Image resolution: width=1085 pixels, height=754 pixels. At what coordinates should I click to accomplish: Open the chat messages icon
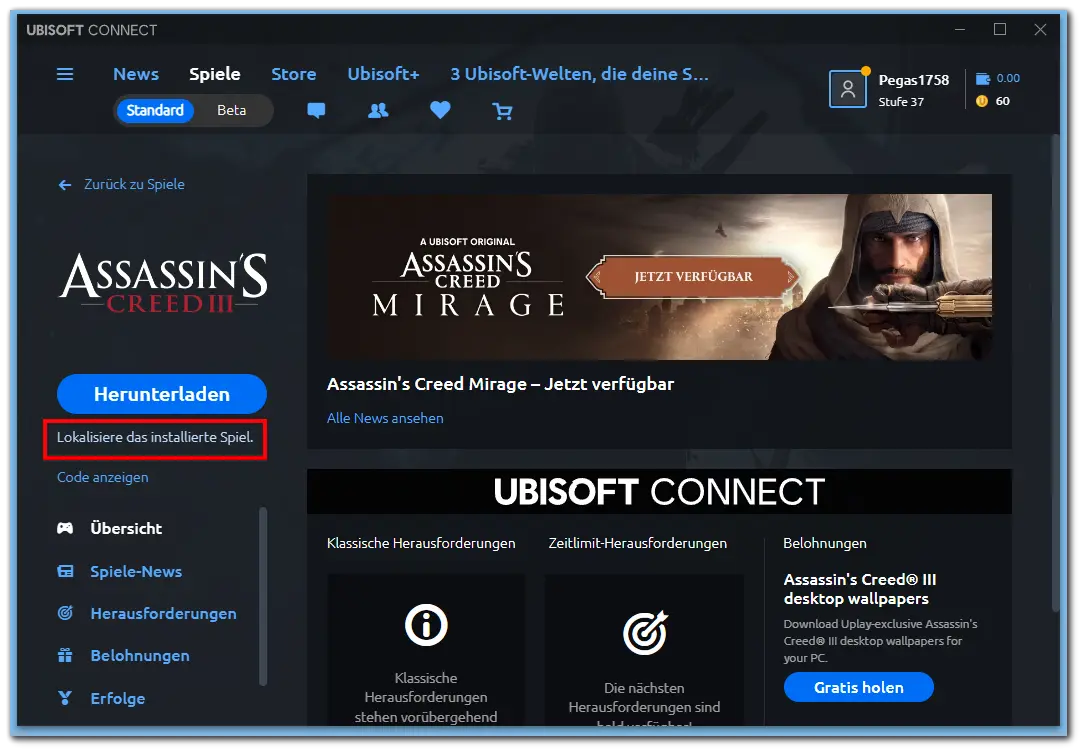(316, 111)
